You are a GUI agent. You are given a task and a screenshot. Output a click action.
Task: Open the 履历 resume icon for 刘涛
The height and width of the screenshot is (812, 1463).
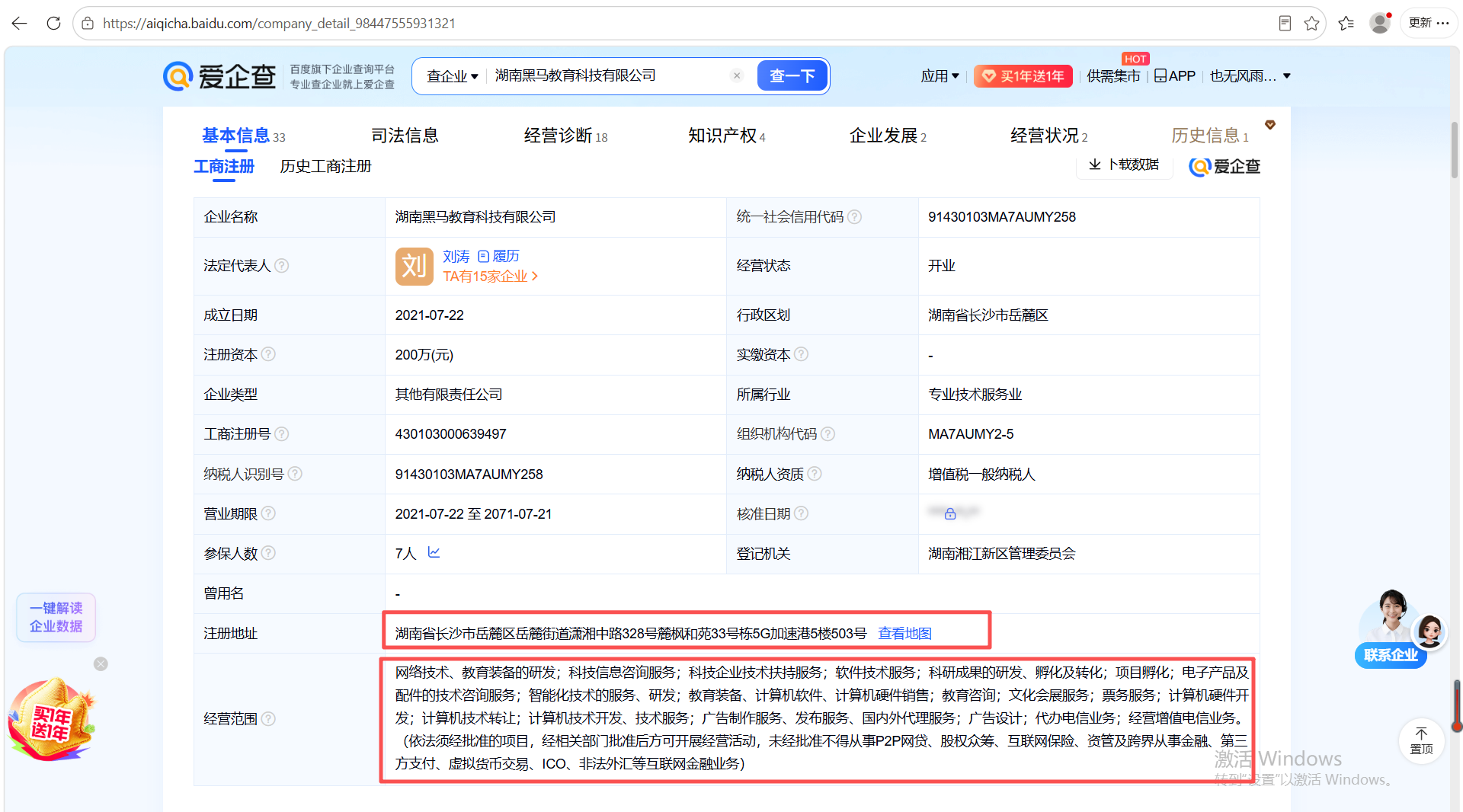point(499,256)
